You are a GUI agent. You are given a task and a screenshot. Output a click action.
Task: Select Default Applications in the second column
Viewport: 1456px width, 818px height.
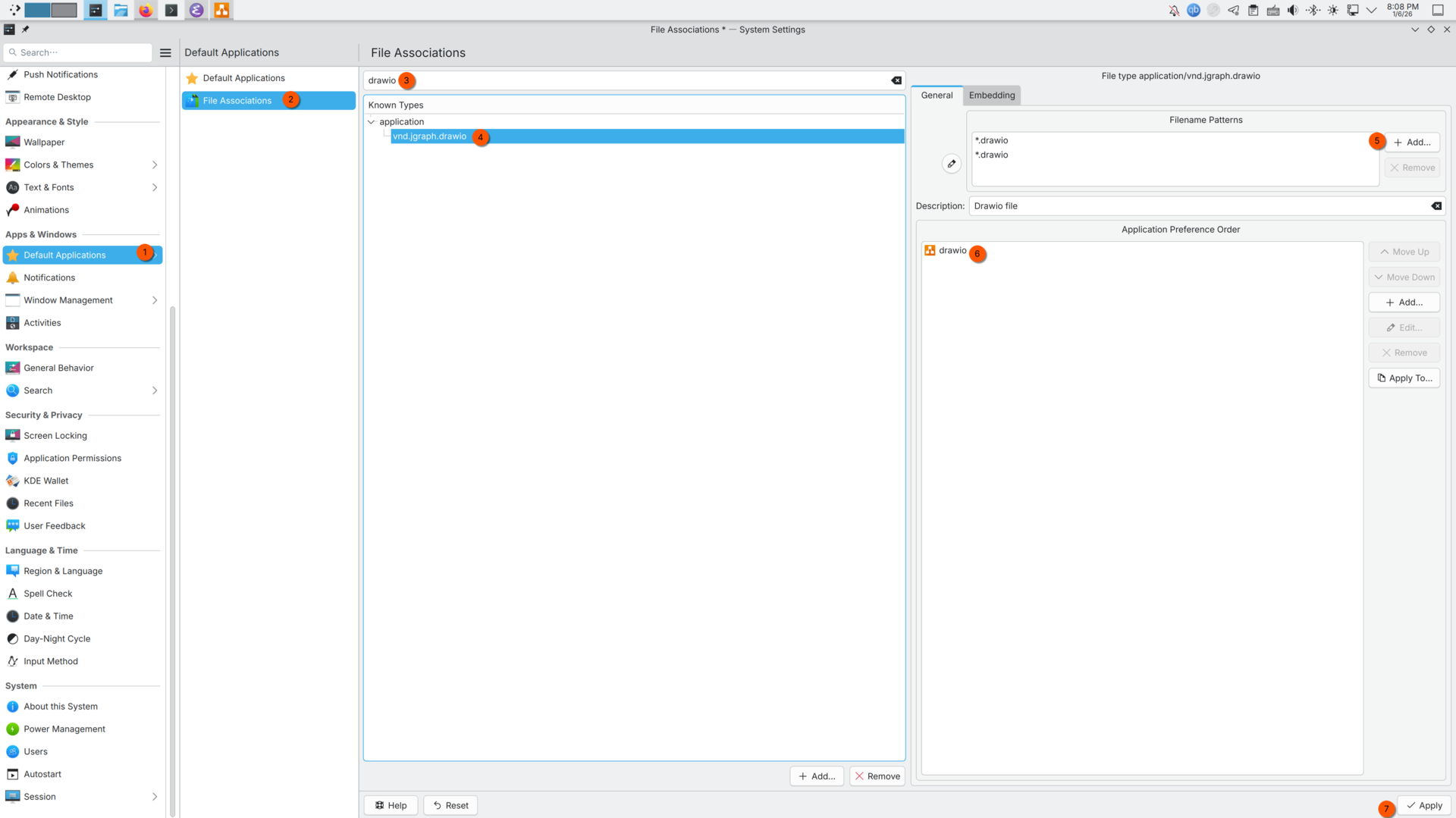click(x=268, y=78)
